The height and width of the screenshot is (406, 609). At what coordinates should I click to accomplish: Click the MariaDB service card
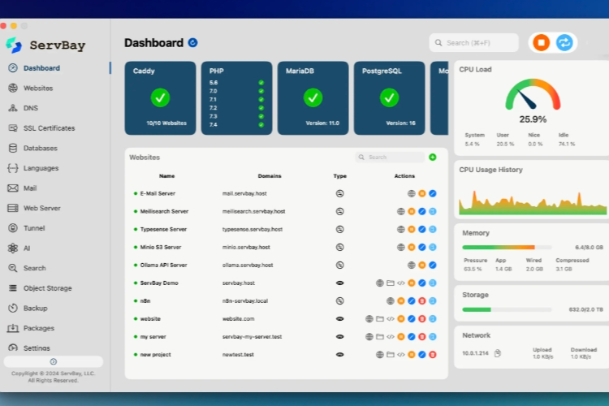coord(313,98)
